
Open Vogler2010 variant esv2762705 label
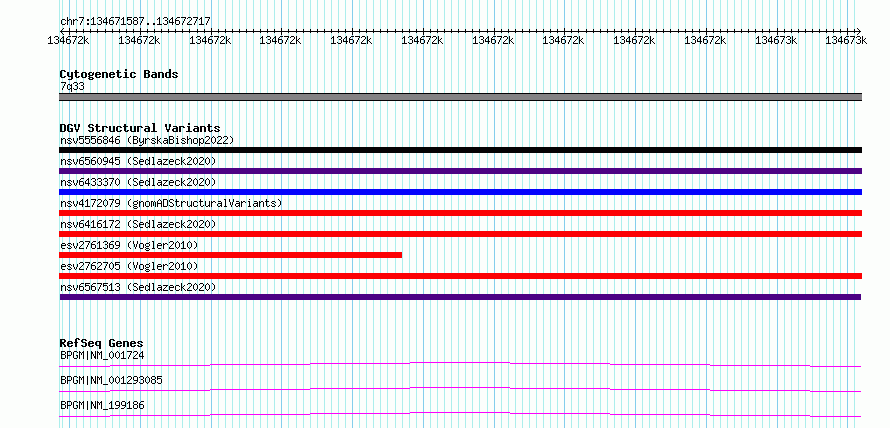[x=129, y=266]
